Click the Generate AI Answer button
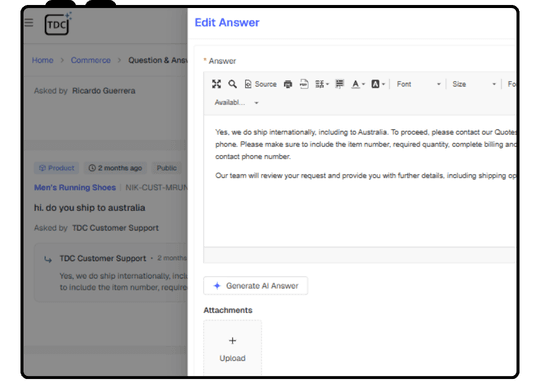Image resolution: width=540 pixels, height=384 pixels. coord(256,286)
